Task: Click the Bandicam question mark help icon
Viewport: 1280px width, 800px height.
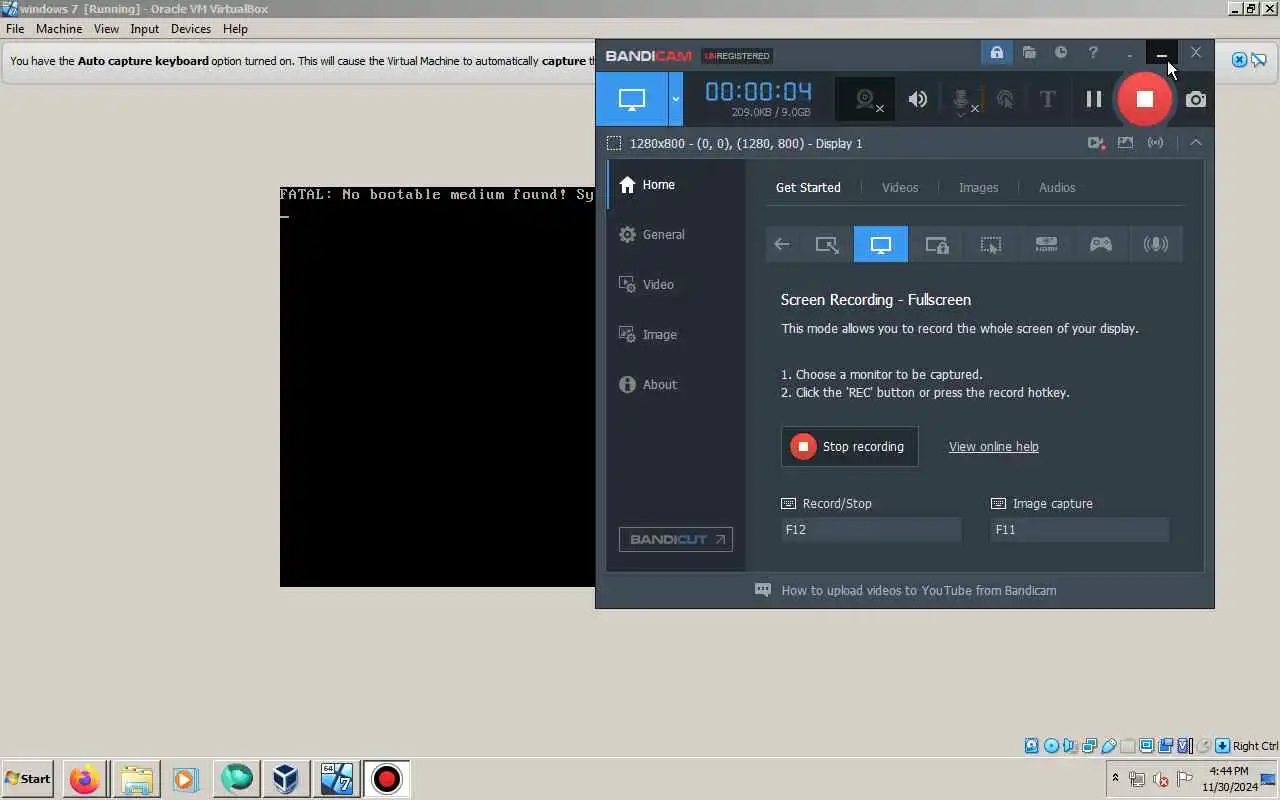Action: tap(1093, 52)
